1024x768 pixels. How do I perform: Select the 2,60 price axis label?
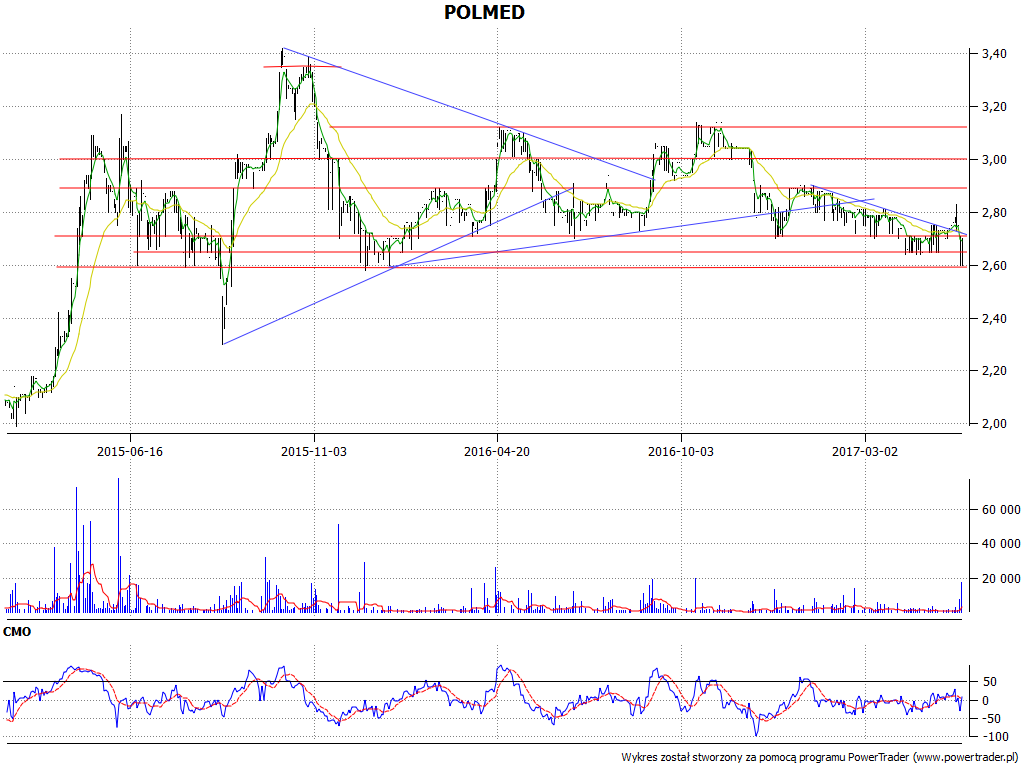pyautogui.click(x=994, y=265)
